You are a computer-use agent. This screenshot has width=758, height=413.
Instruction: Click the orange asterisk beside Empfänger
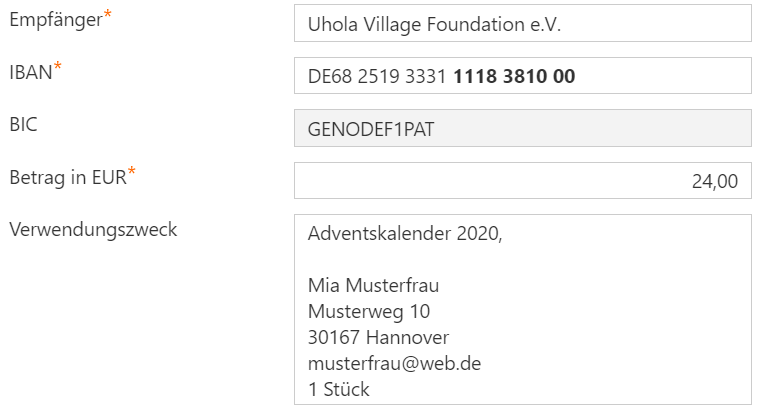click(107, 14)
